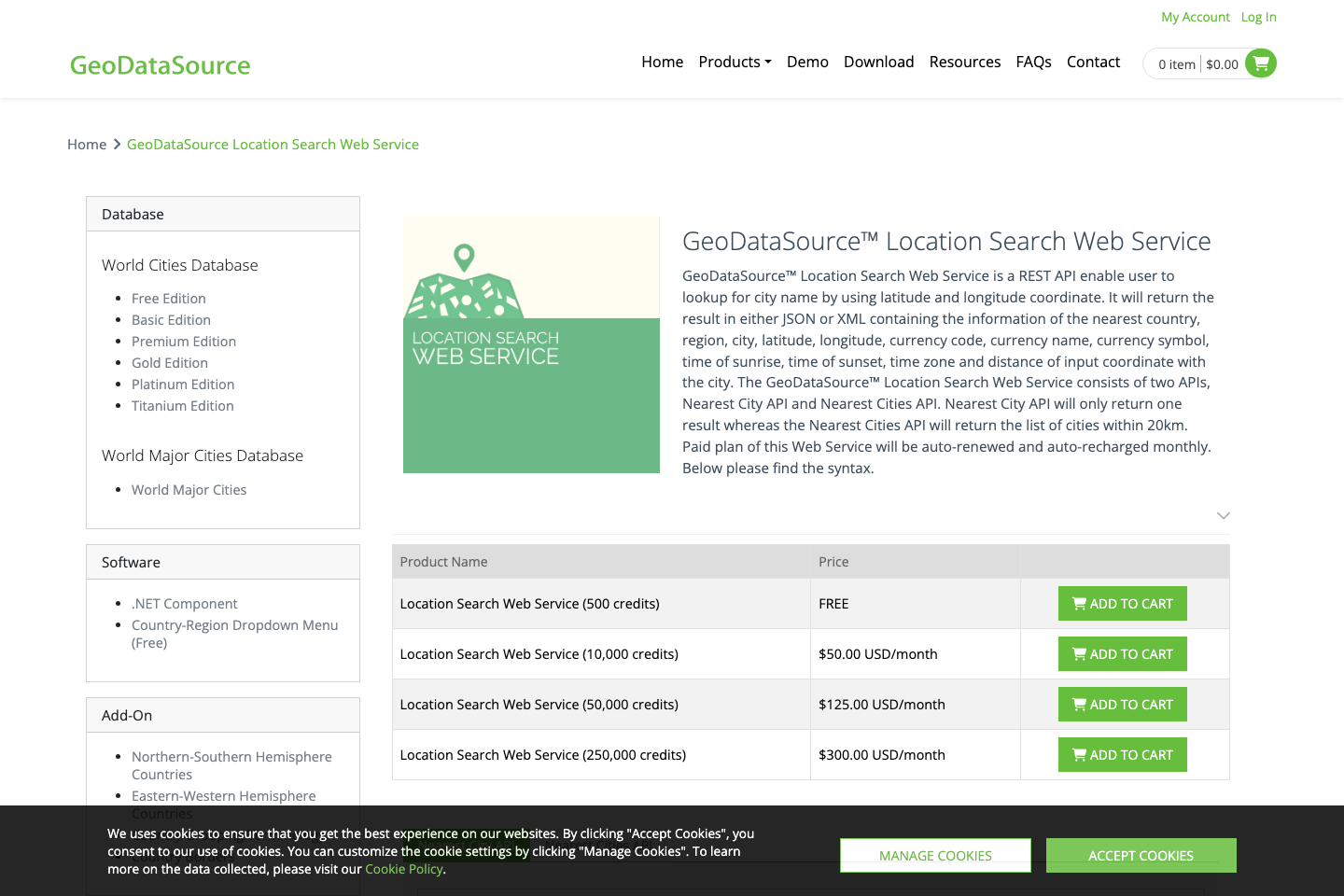Accept cookies via the green button
Image resolution: width=1344 pixels, height=896 pixels.
(1141, 855)
